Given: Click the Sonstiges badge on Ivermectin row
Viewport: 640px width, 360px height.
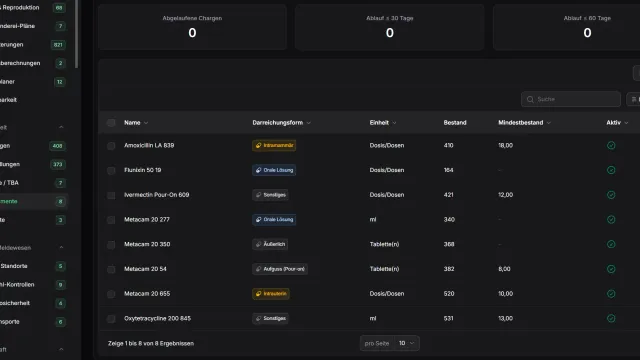Looking at the screenshot, I should pos(270,195).
